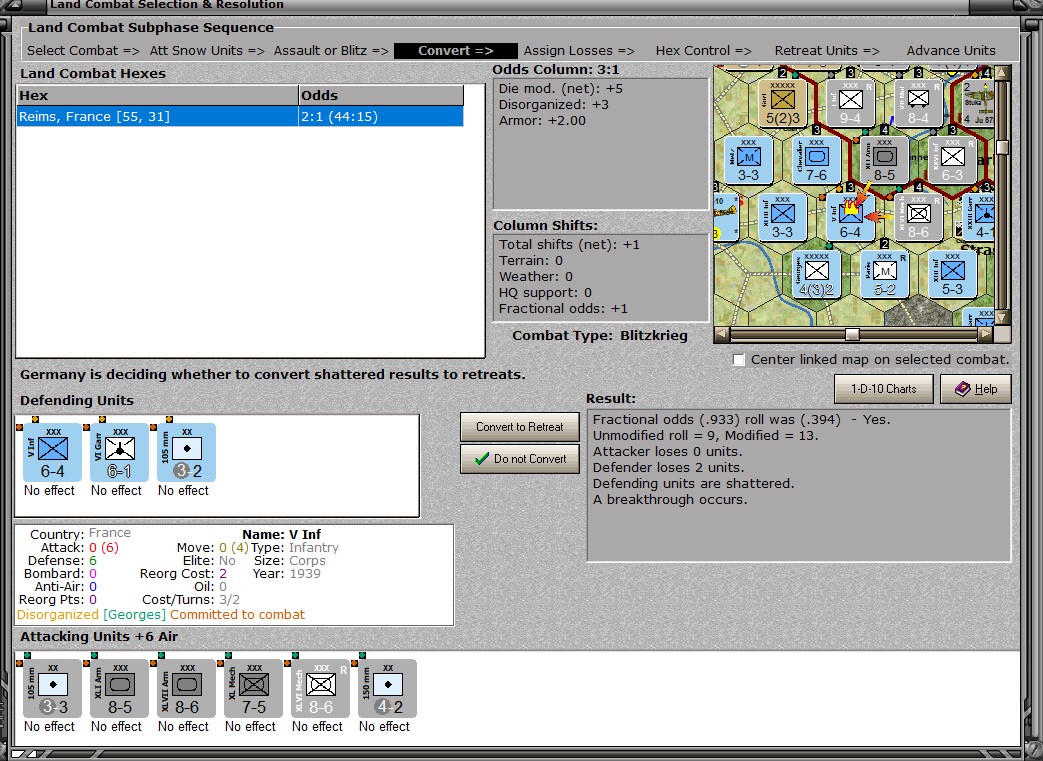Click the Disorganized status text in unit details
The width and height of the screenshot is (1043, 761).
tap(58, 615)
